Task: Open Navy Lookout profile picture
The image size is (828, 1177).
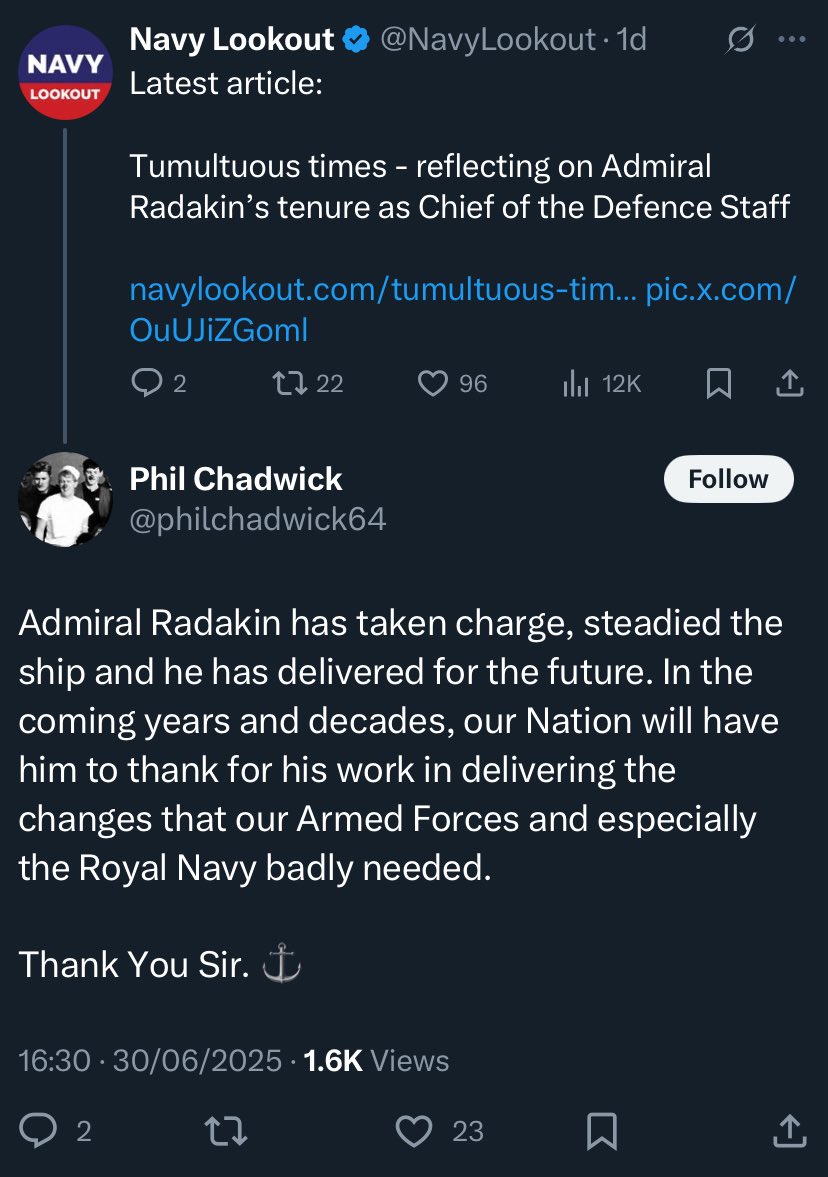Action: (64, 73)
